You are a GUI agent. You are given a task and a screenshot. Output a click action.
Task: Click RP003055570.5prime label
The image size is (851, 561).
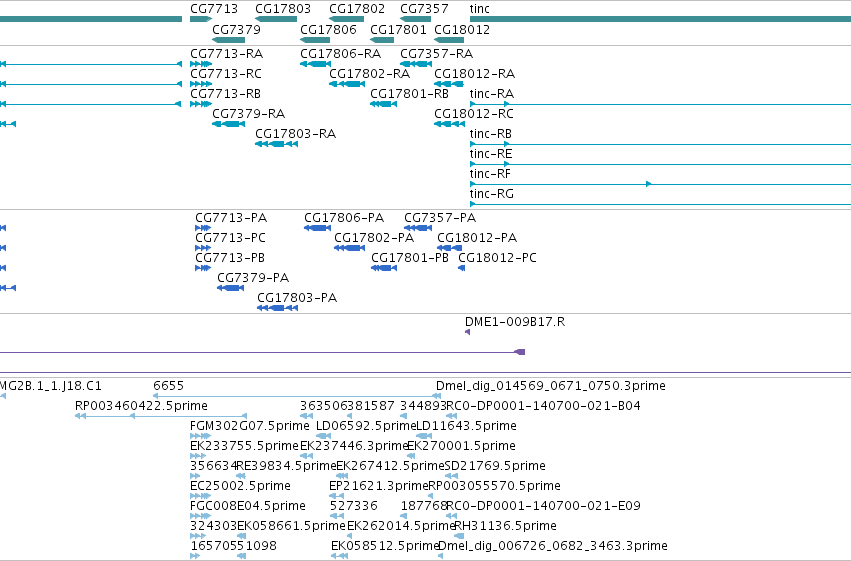pyautogui.click(x=494, y=487)
